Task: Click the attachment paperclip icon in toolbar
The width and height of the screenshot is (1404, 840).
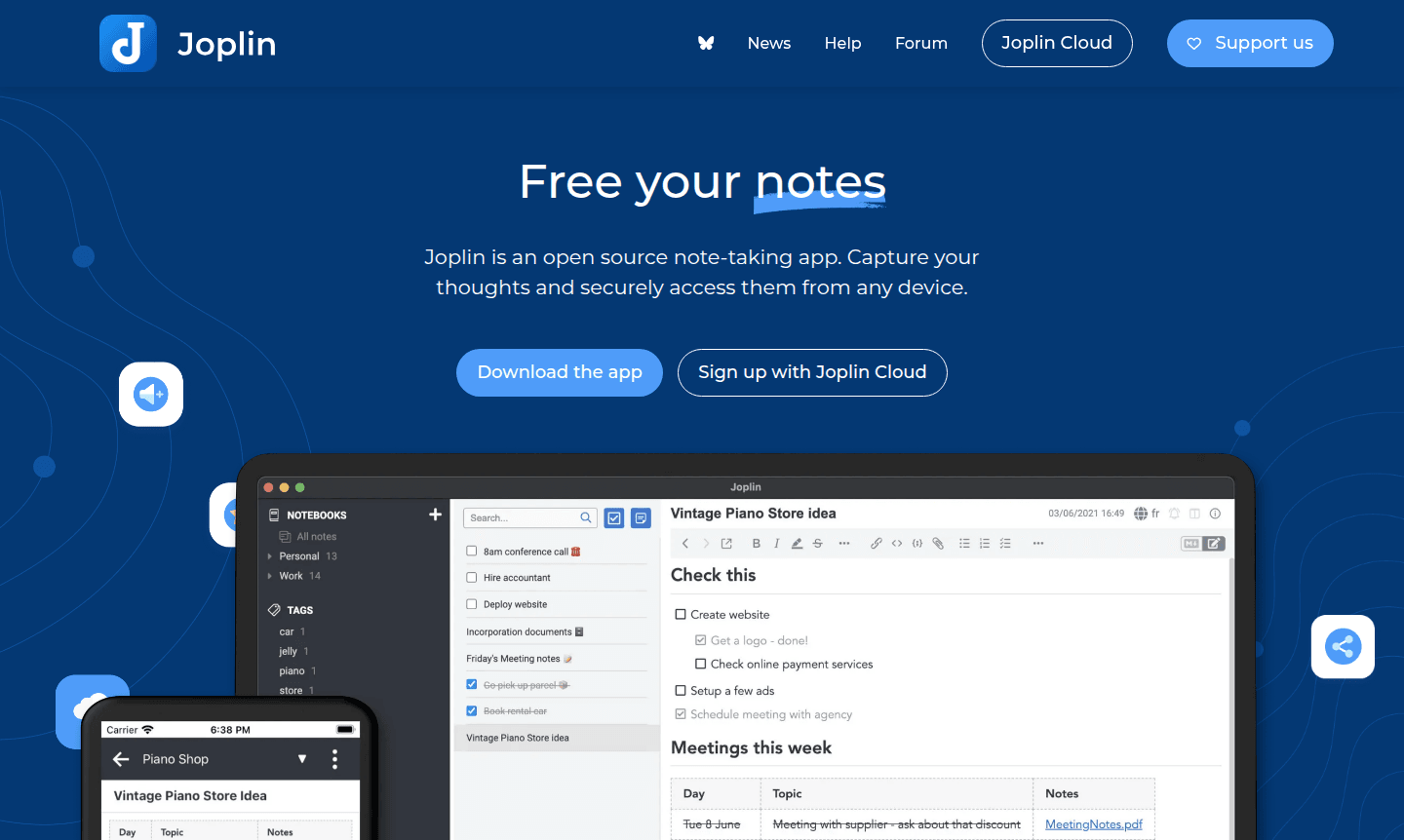Action: tap(938, 544)
